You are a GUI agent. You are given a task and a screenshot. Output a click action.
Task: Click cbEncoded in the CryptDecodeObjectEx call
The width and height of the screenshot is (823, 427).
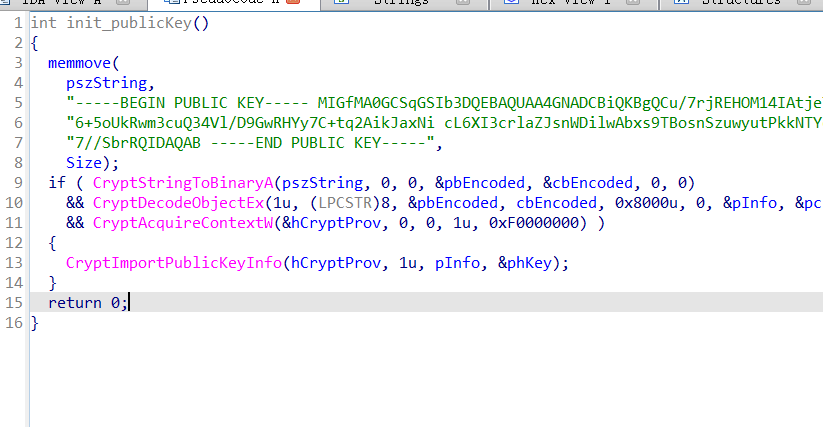[x=556, y=203]
